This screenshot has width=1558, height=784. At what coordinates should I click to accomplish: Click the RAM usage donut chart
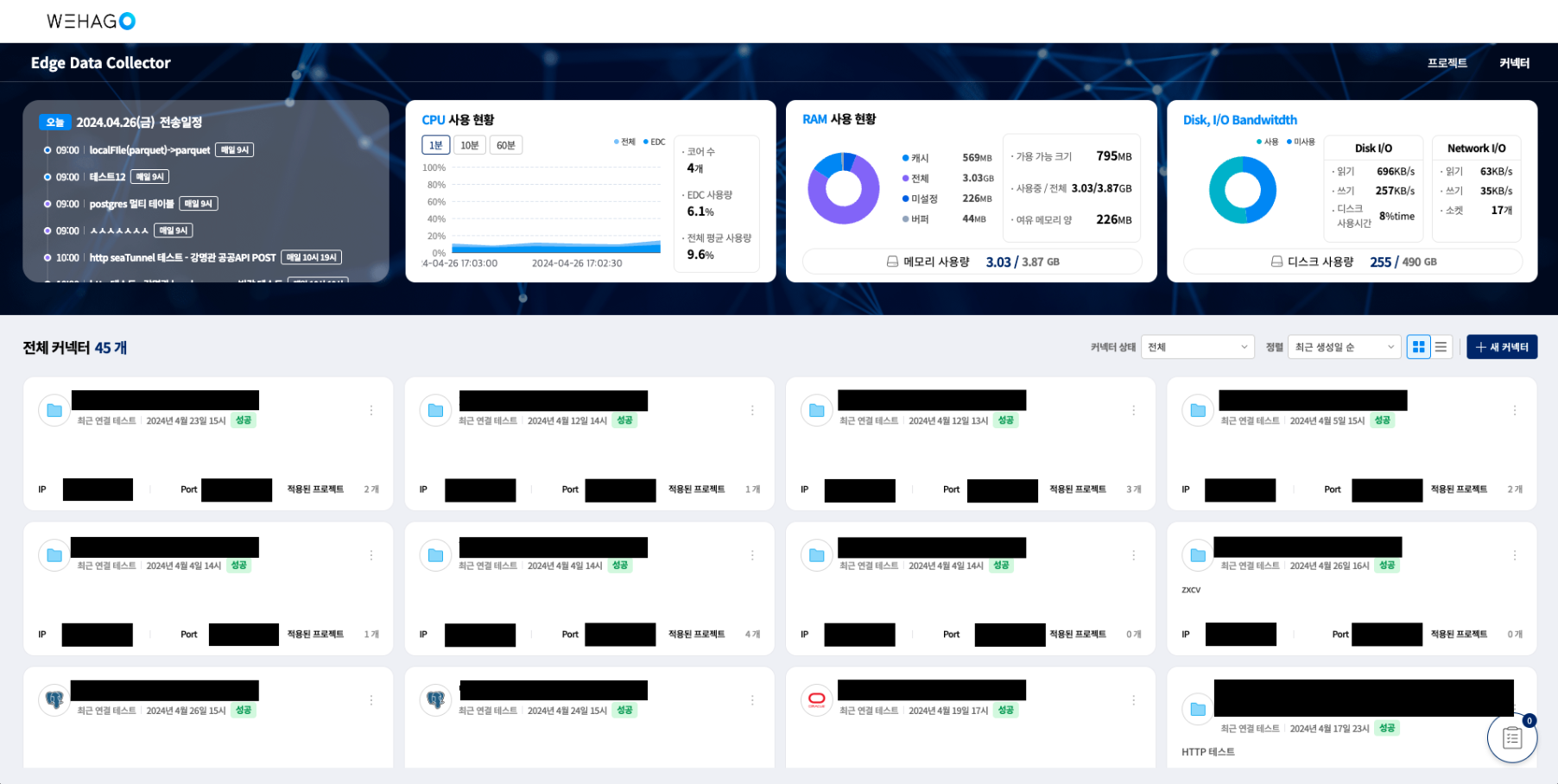[x=844, y=188]
